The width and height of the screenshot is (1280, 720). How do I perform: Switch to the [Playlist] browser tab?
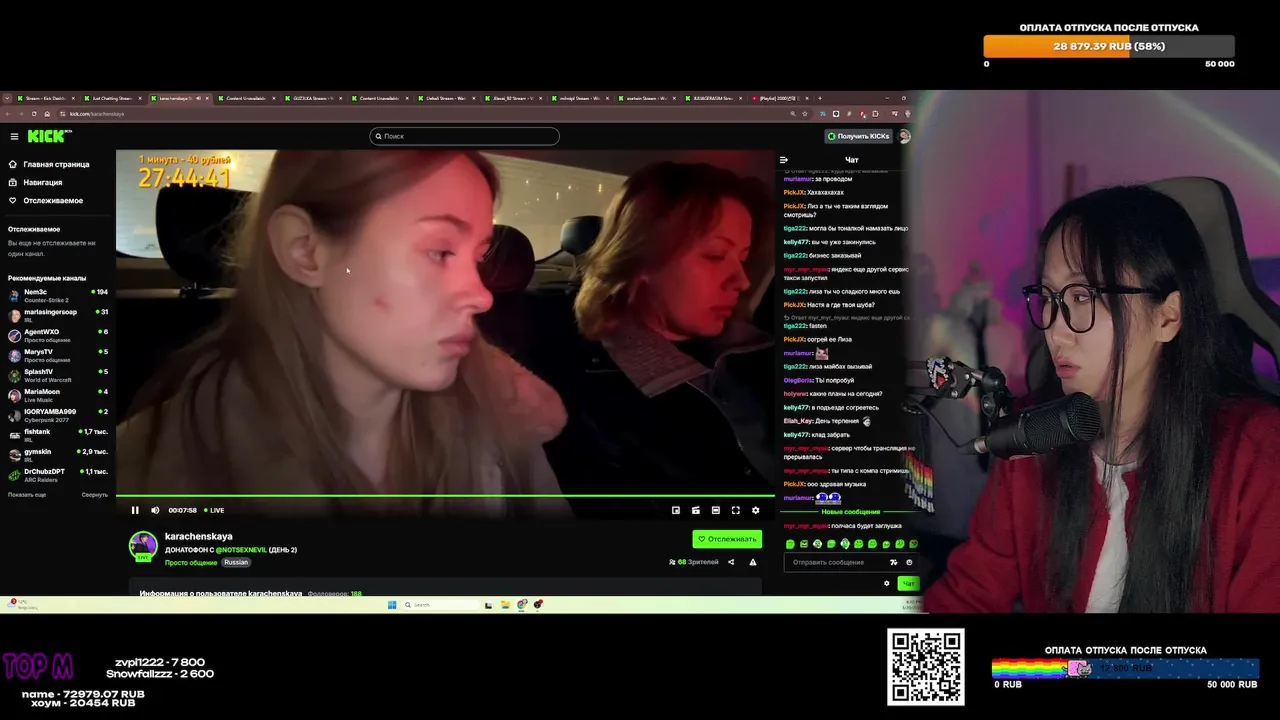780,98
